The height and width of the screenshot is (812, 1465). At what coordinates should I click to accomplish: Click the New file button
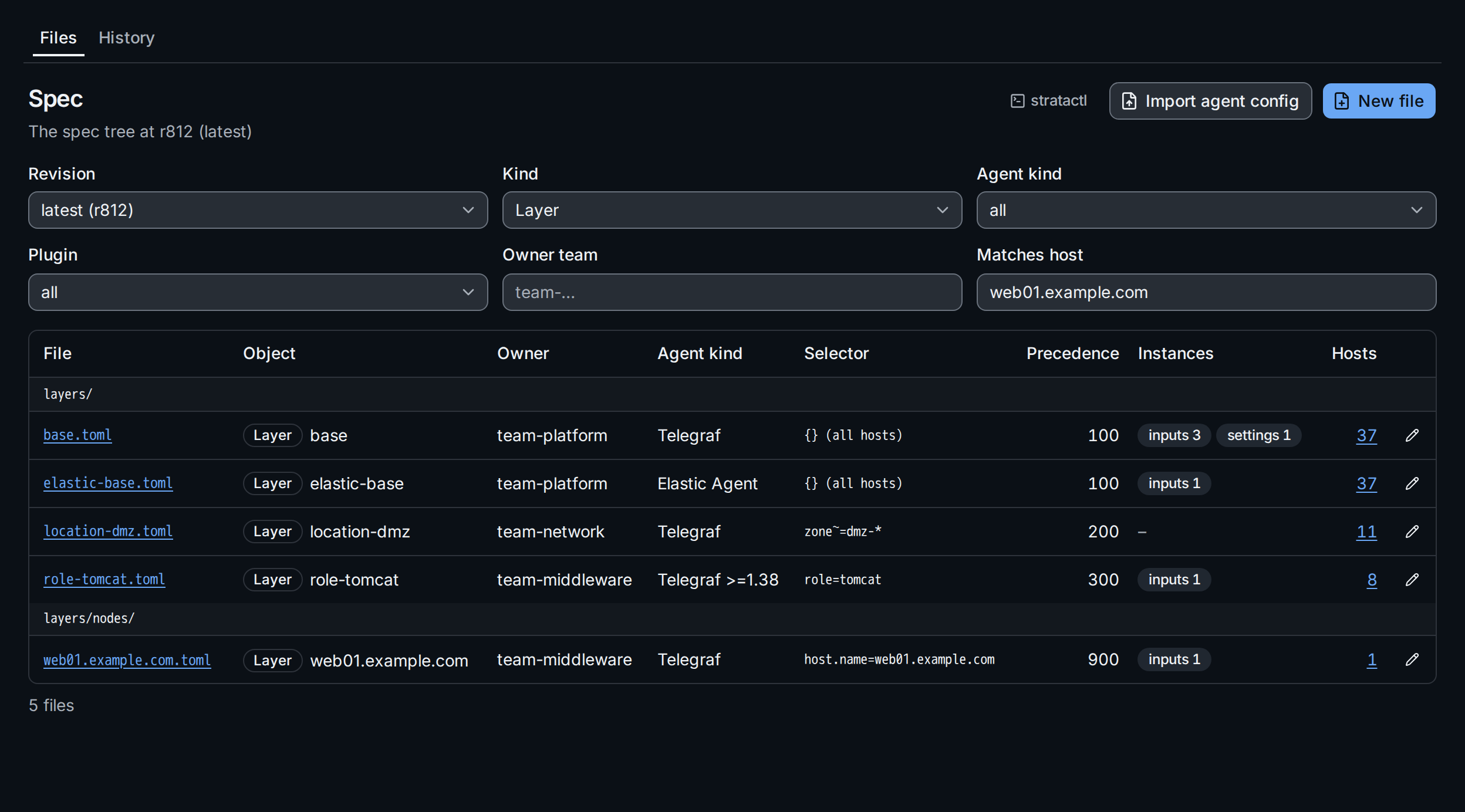pos(1379,101)
